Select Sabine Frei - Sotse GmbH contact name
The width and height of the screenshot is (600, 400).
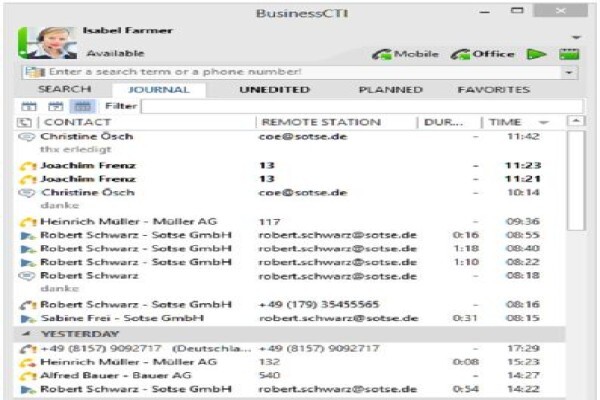(122, 318)
